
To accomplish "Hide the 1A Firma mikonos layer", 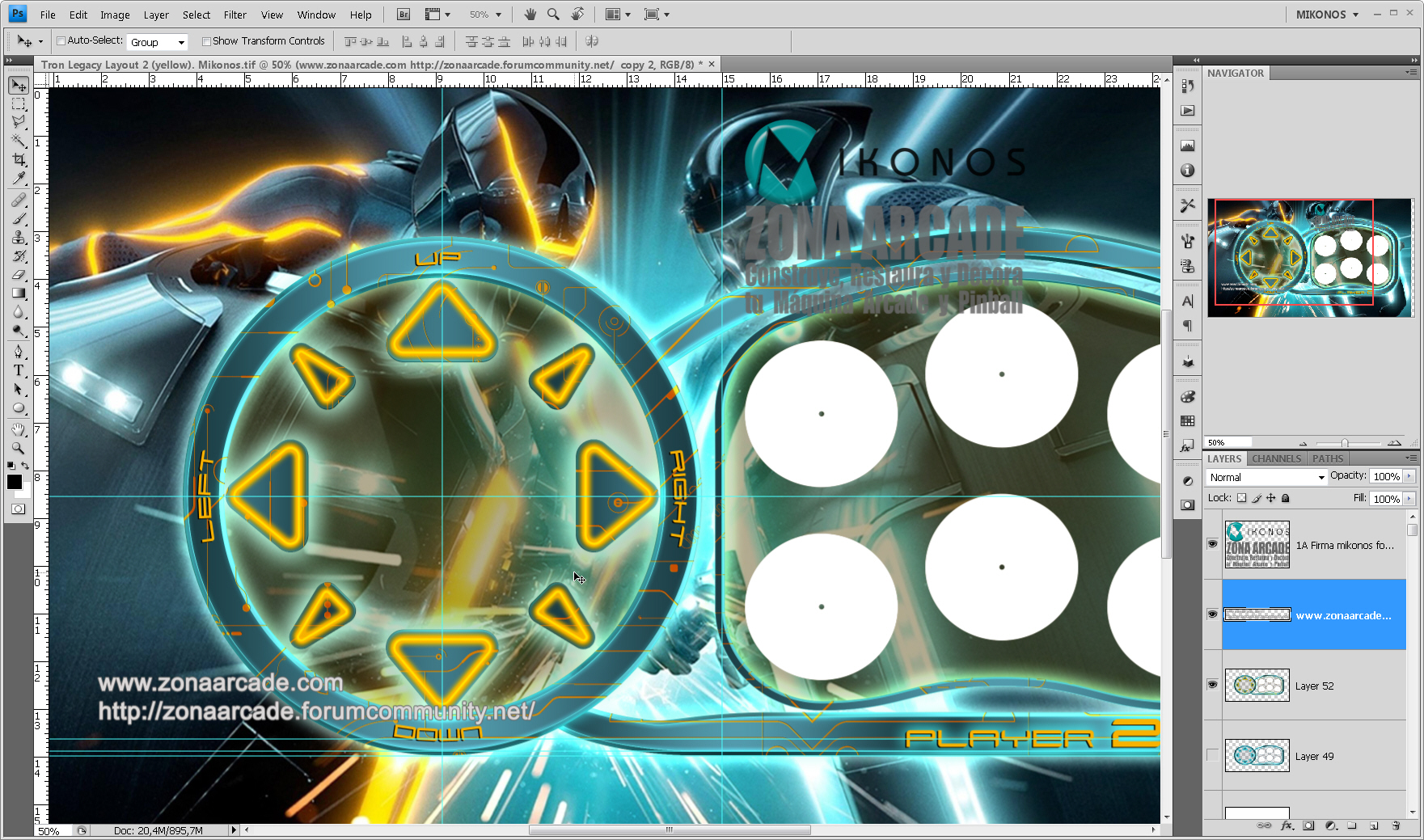I will click(x=1212, y=544).
